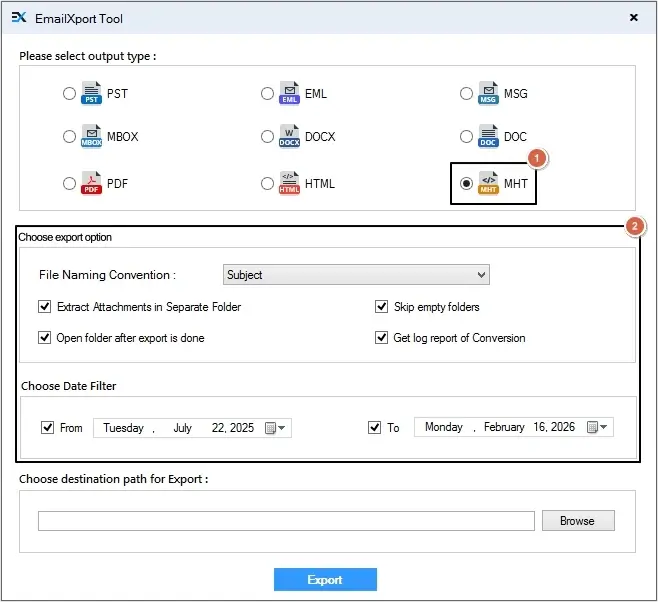Screen dimensions: 658x602
Task: Open the To date calendar icon
Action: 592,427
